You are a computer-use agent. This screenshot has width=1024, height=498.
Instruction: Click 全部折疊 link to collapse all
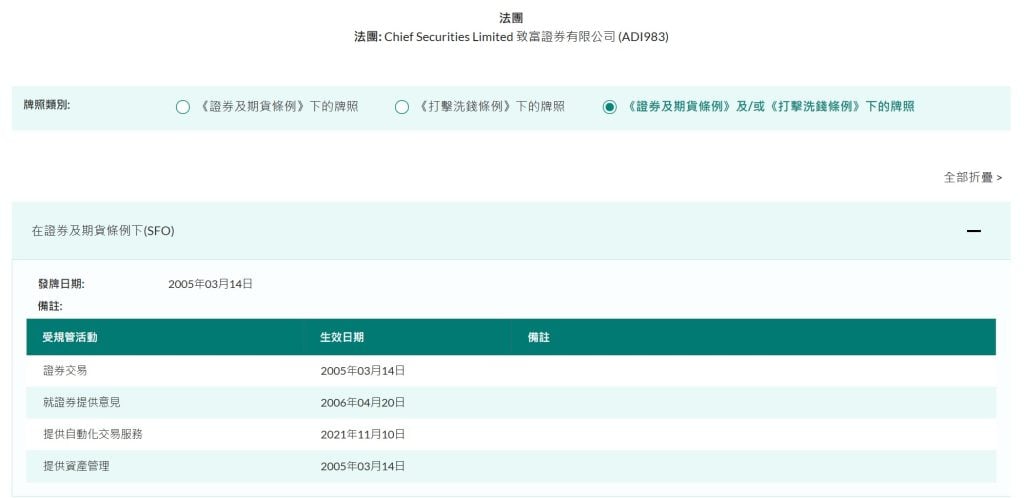[x=972, y=177]
